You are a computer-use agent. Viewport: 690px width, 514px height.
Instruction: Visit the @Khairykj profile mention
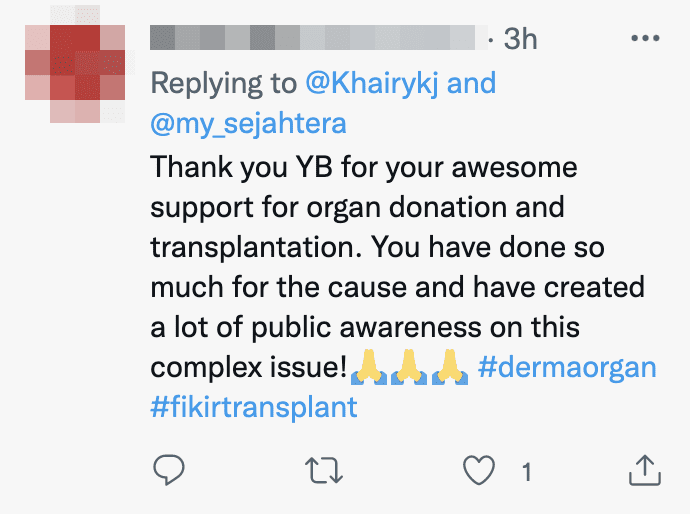tap(372, 83)
